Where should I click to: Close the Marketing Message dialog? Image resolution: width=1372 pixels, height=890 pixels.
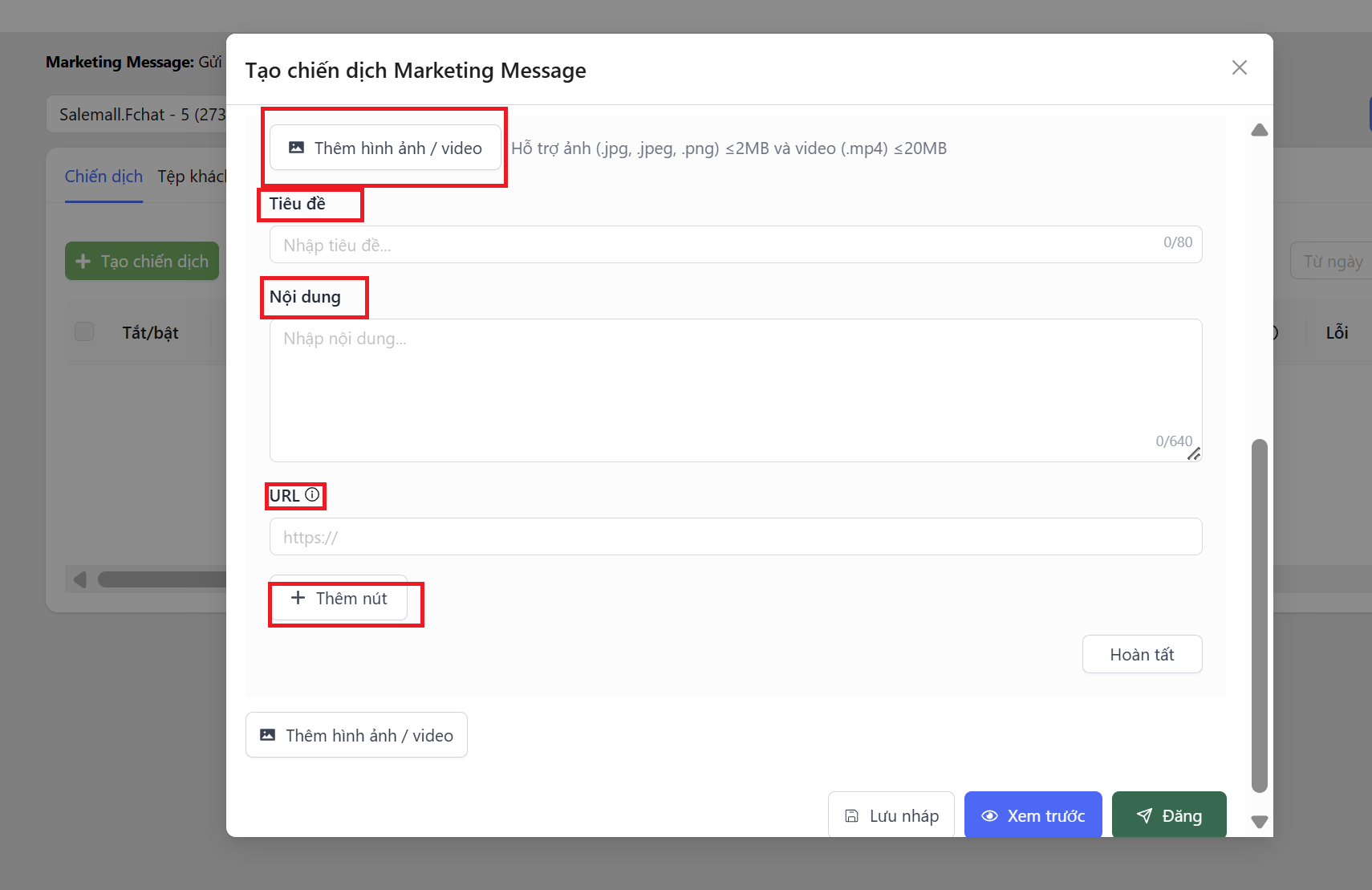[1239, 68]
